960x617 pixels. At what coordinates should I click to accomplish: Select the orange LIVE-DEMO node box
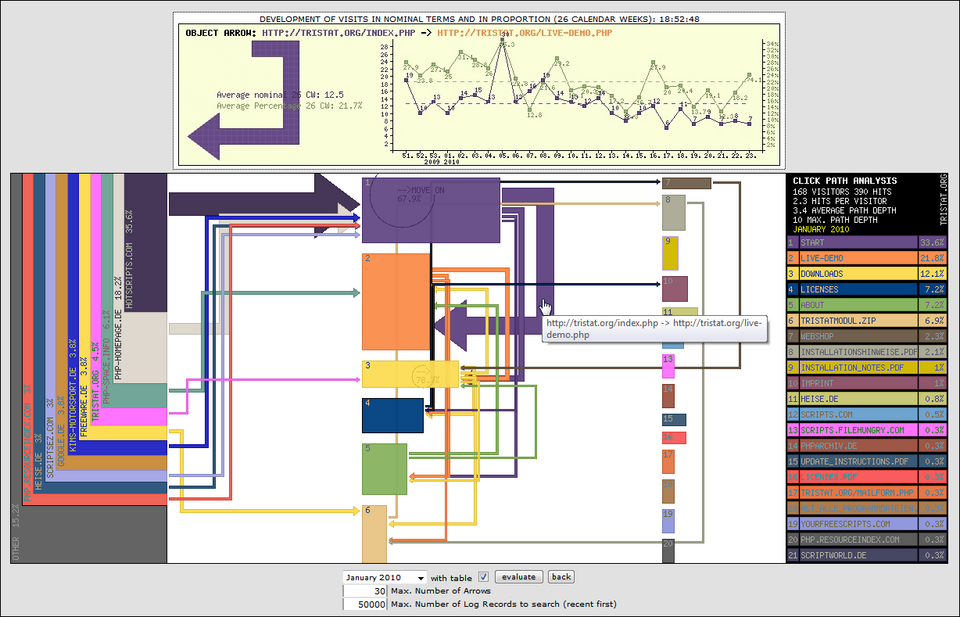tap(395, 301)
